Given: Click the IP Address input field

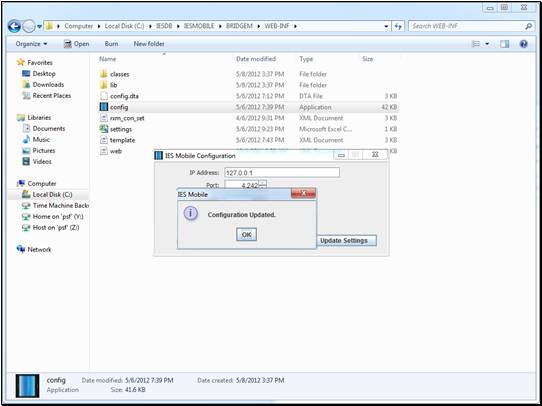Looking at the screenshot, I should [282, 172].
